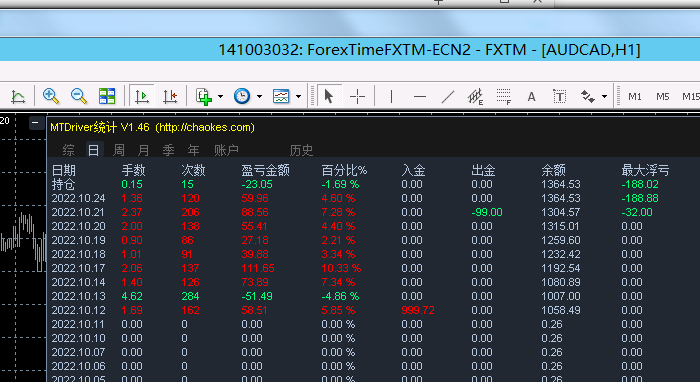Image resolution: width=700 pixels, height=382 pixels.
Task: Click the 次数 column header
Action: (193, 170)
